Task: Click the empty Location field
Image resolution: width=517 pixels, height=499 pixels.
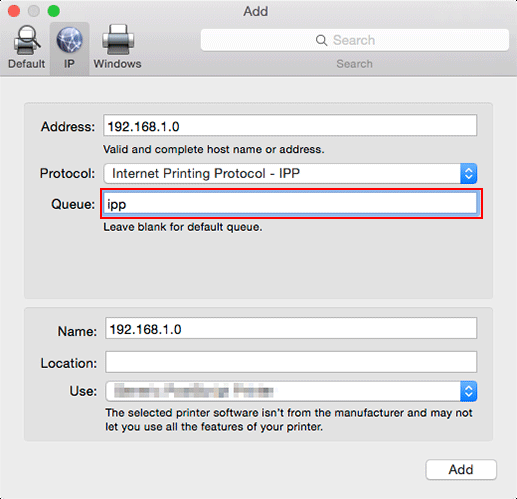Action: (x=291, y=362)
